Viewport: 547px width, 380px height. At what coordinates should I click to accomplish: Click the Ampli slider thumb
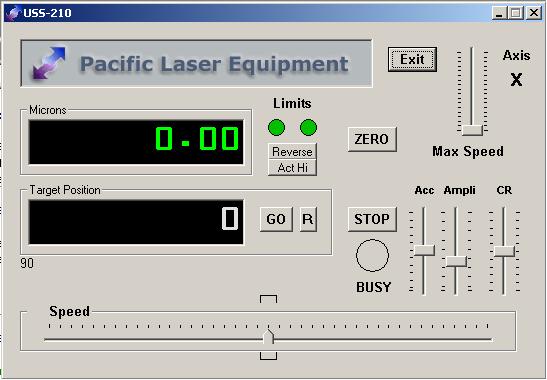[x=456, y=261]
